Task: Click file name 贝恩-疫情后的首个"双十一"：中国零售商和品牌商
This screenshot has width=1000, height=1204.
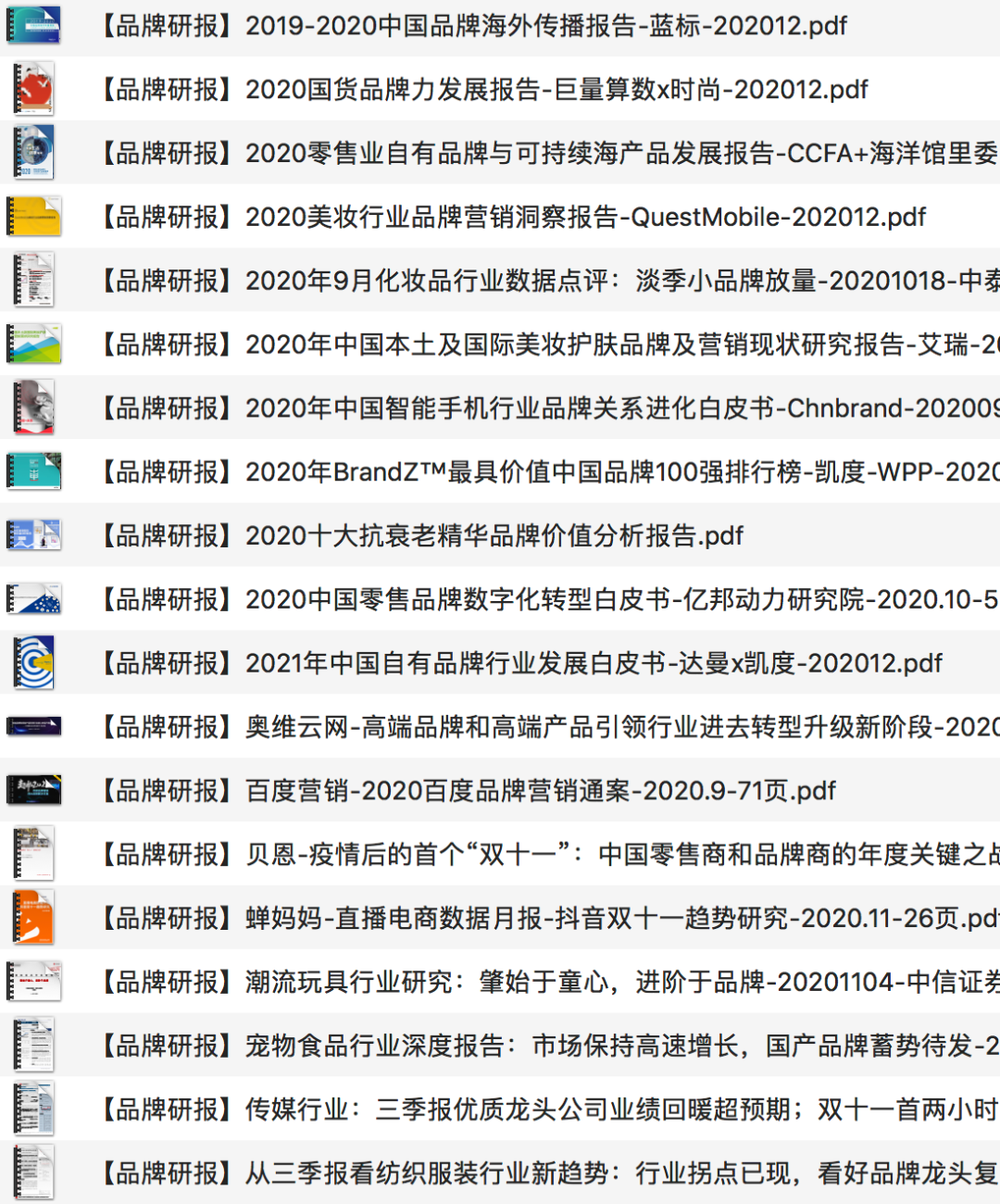Action: [547, 854]
